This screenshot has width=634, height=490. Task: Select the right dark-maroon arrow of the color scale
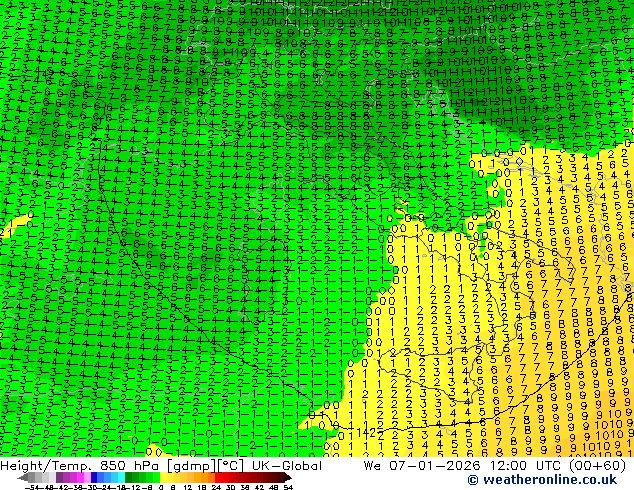pyautogui.click(x=288, y=477)
